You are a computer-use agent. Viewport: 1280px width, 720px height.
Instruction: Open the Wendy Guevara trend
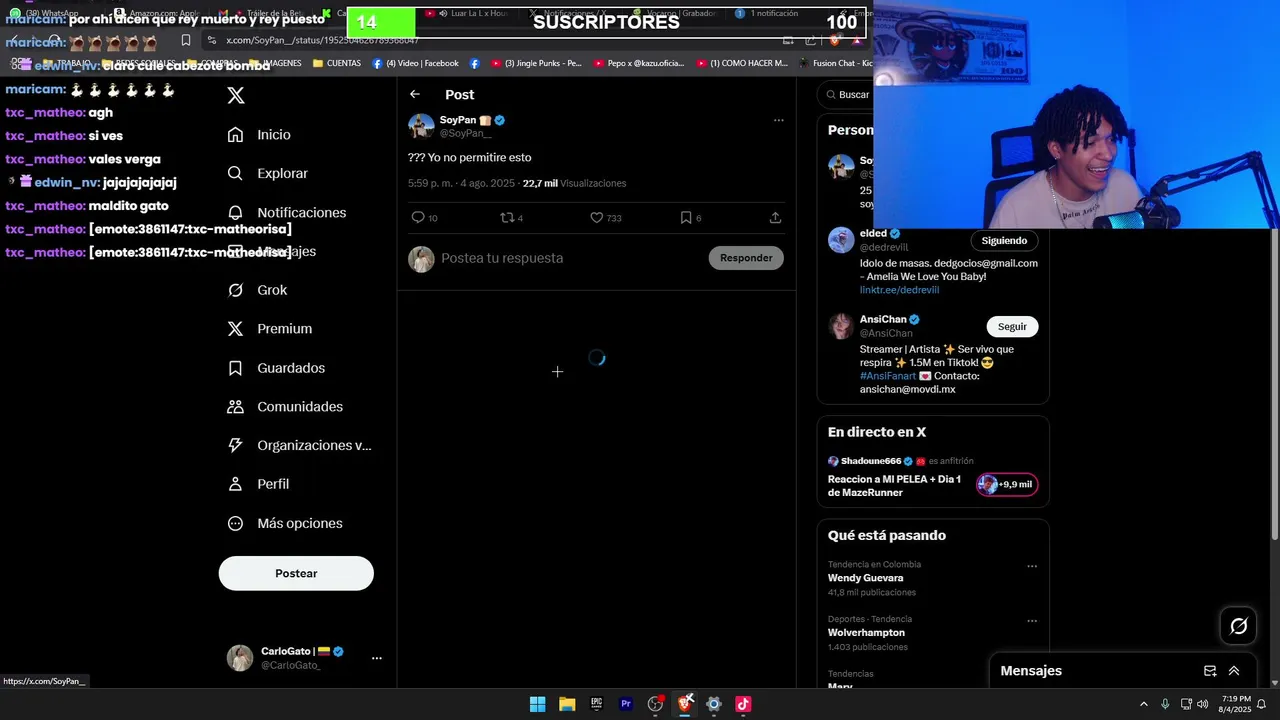coord(865,578)
